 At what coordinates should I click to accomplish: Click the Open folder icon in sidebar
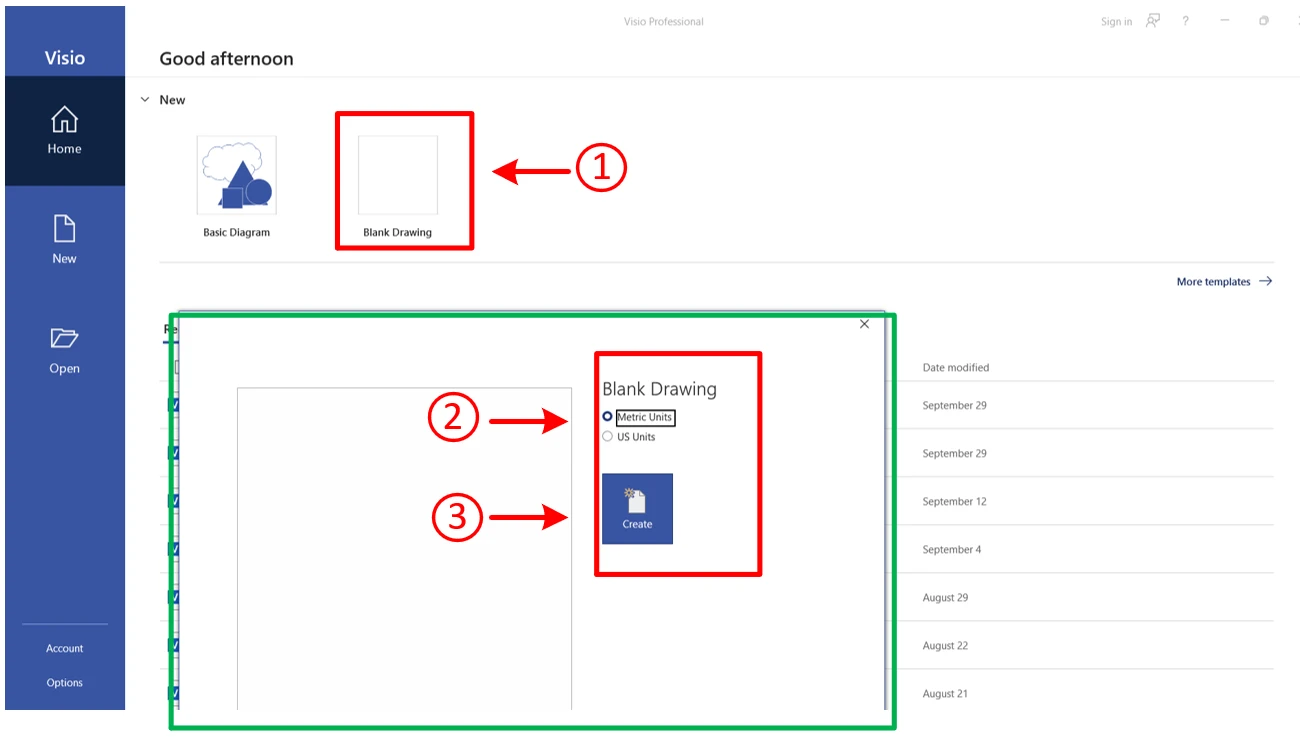tap(64, 339)
